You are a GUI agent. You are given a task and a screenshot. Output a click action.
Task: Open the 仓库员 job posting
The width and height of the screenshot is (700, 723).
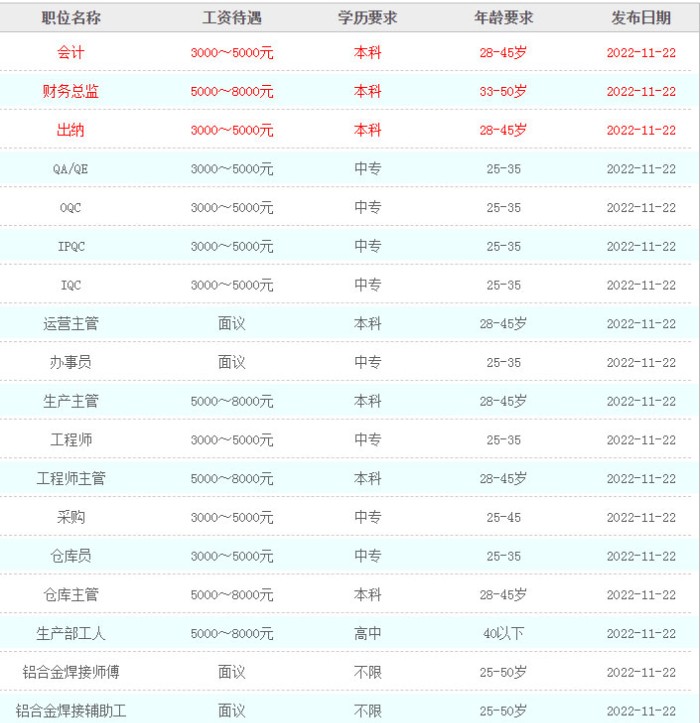tap(71, 556)
